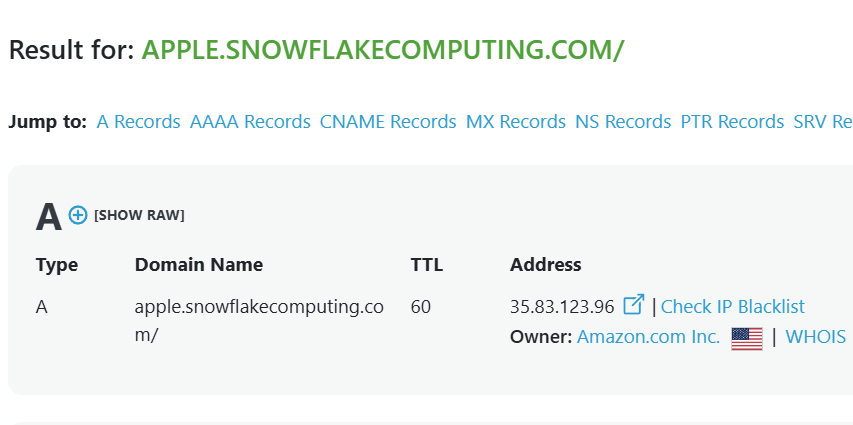Image resolution: width=853 pixels, height=425 pixels.
Task: Click the green APPLE.SNOWFLAKECOMPUTING.COM/ result title
Action: point(383,50)
